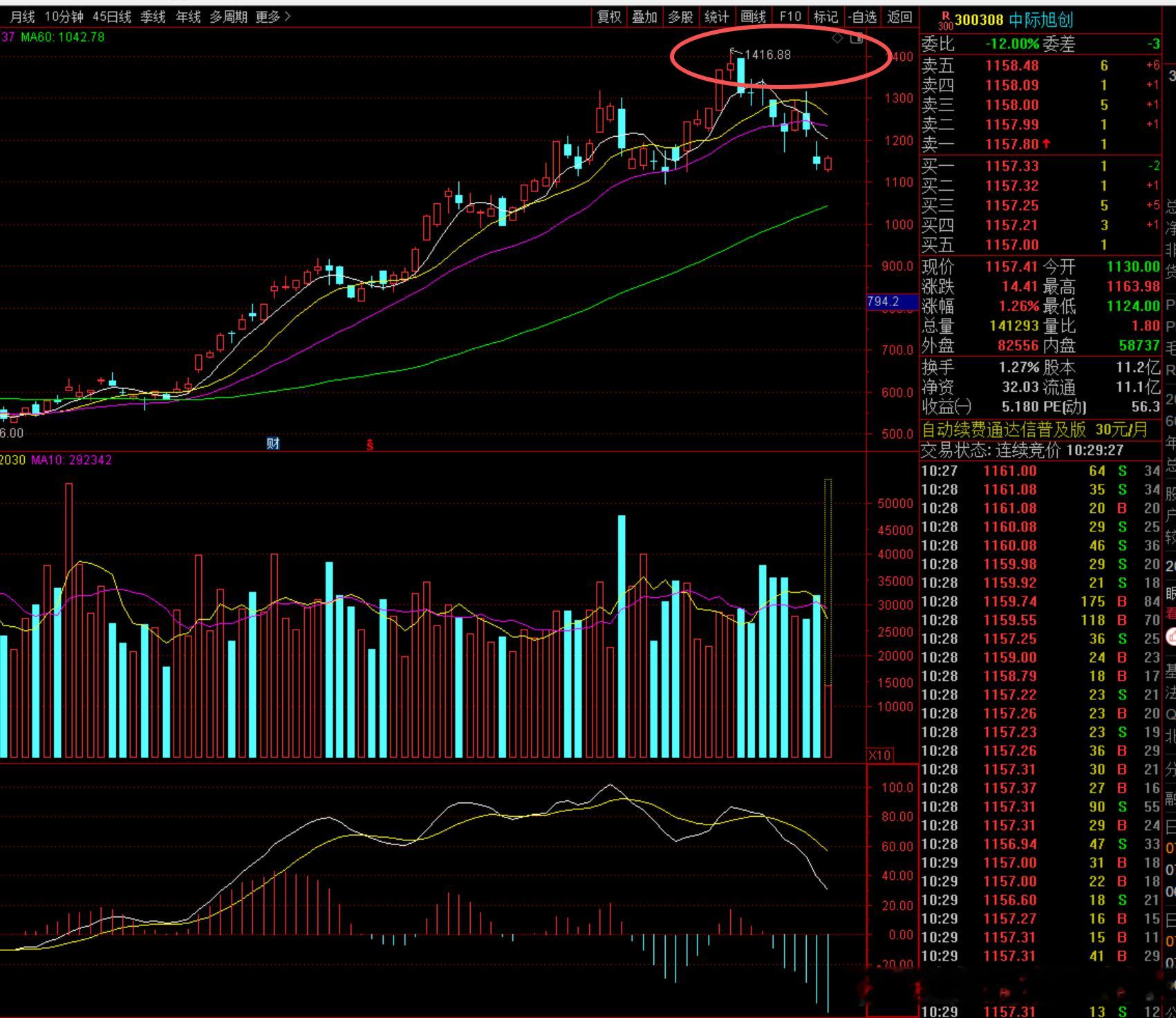
Task: Select the 买五 bid price 1157.00
Action: (1012, 245)
